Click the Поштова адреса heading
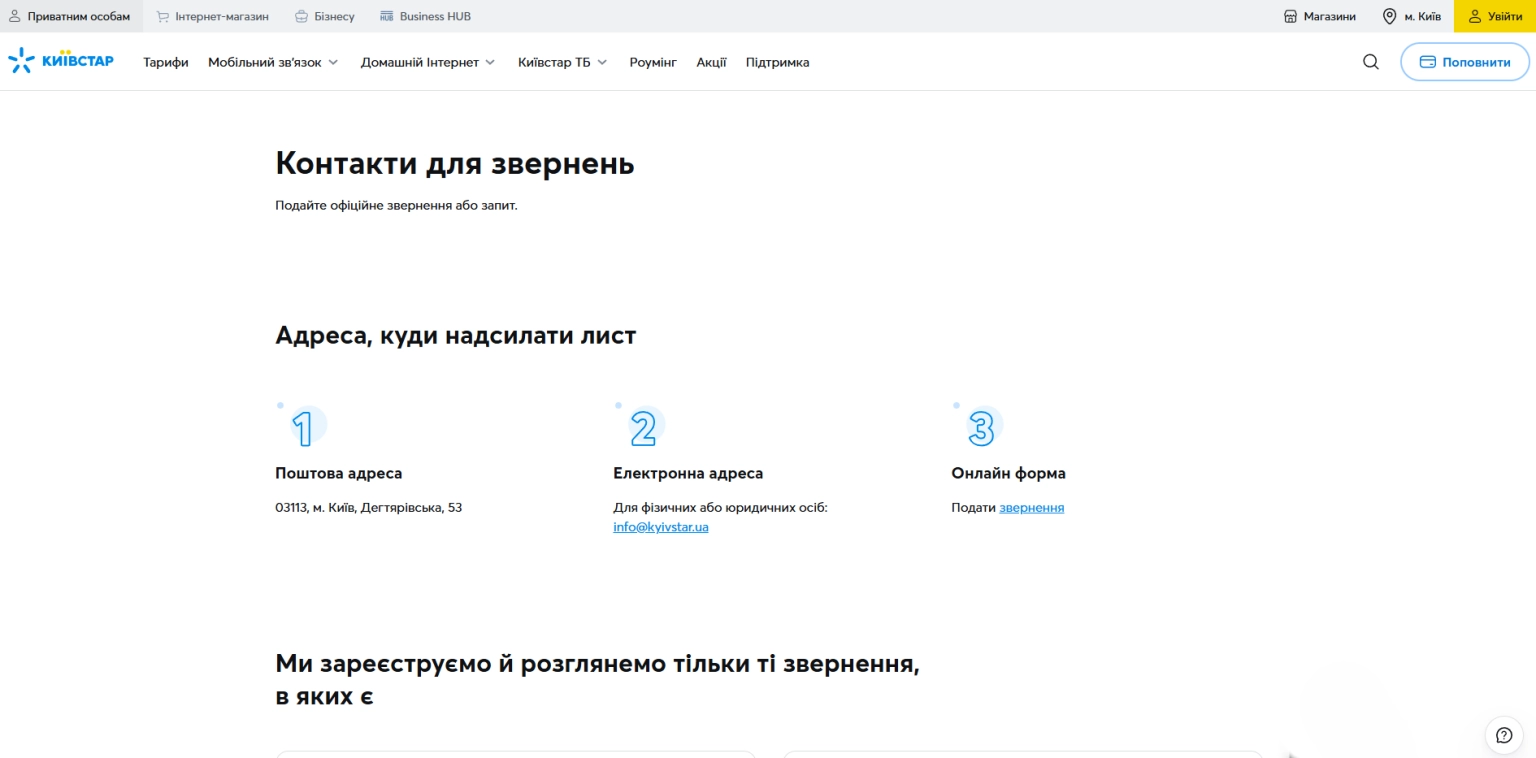 coord(339,473)
